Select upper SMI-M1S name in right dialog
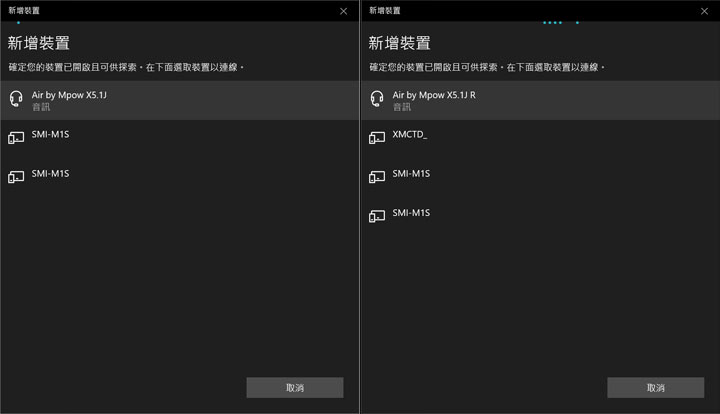The width and height of the screenshot is (720, 414). pos(411,174)
